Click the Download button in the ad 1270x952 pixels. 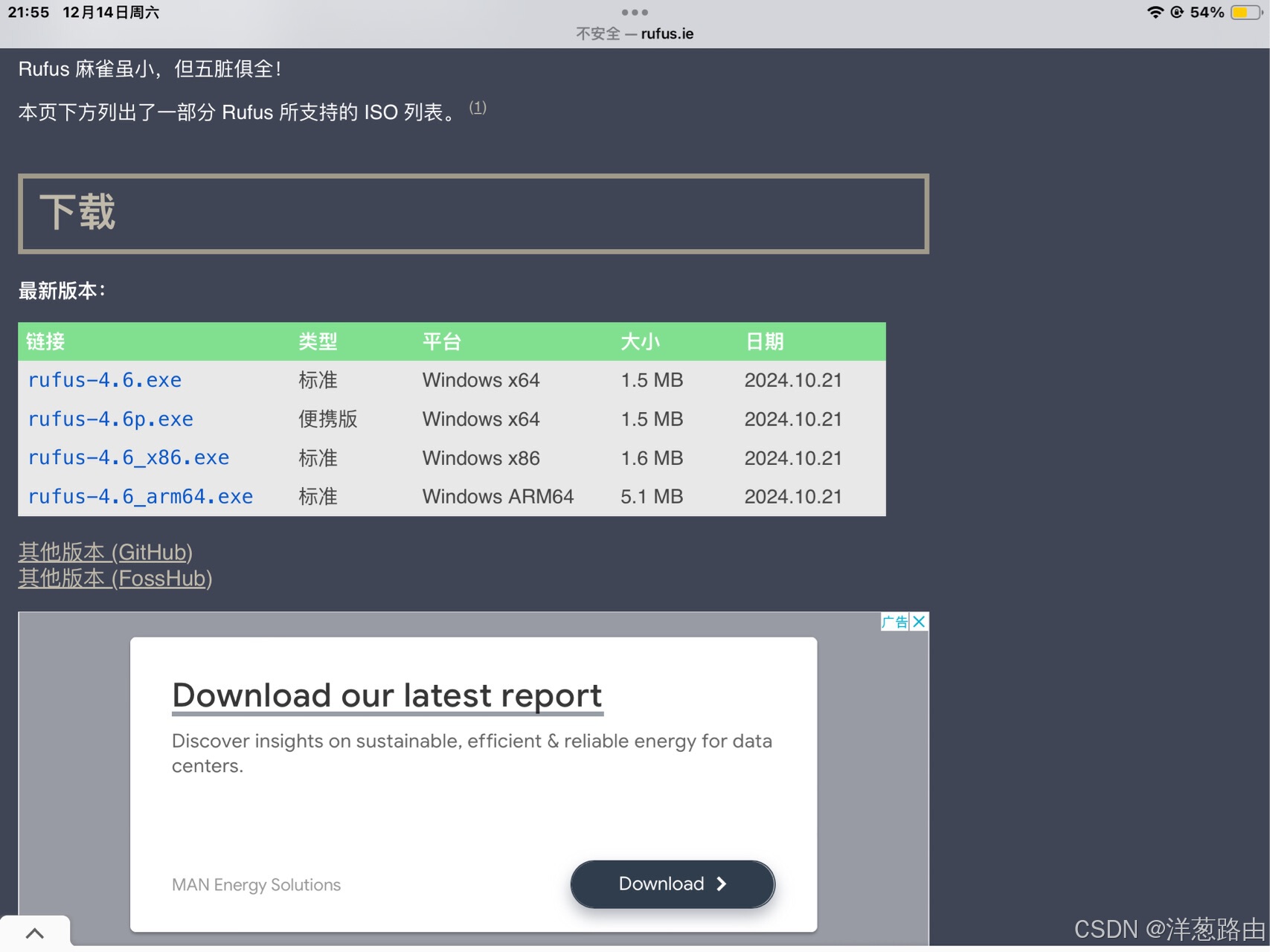click(x=673, y=884)
